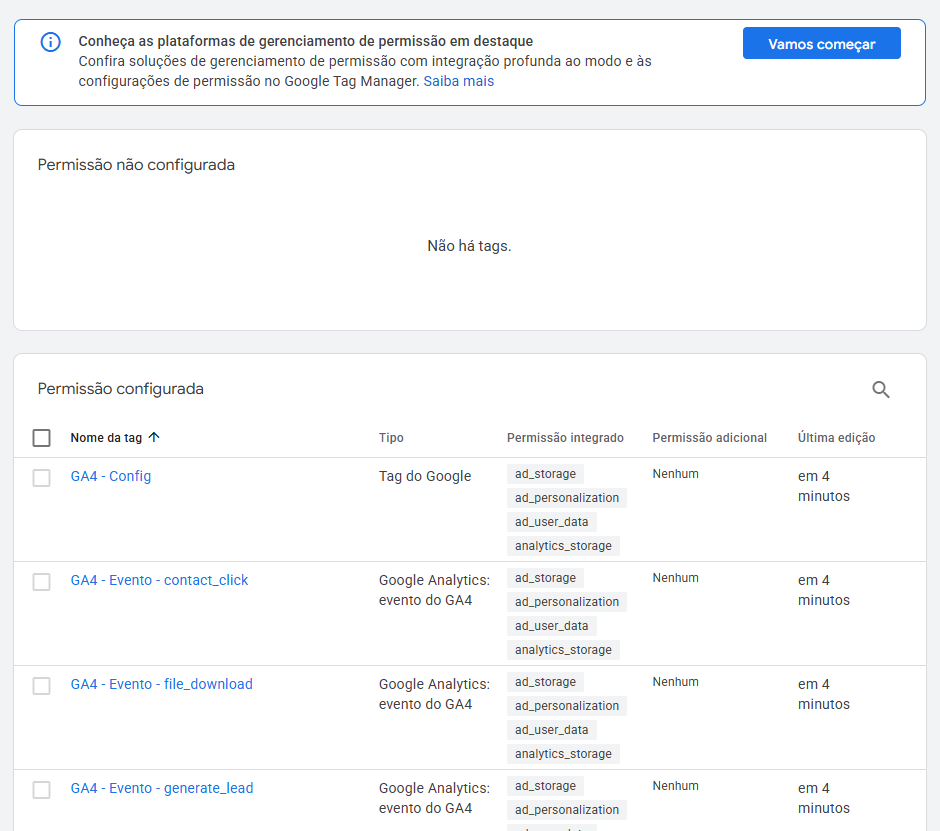Click ad_personalization chip in the file_download row

point(567,706)
